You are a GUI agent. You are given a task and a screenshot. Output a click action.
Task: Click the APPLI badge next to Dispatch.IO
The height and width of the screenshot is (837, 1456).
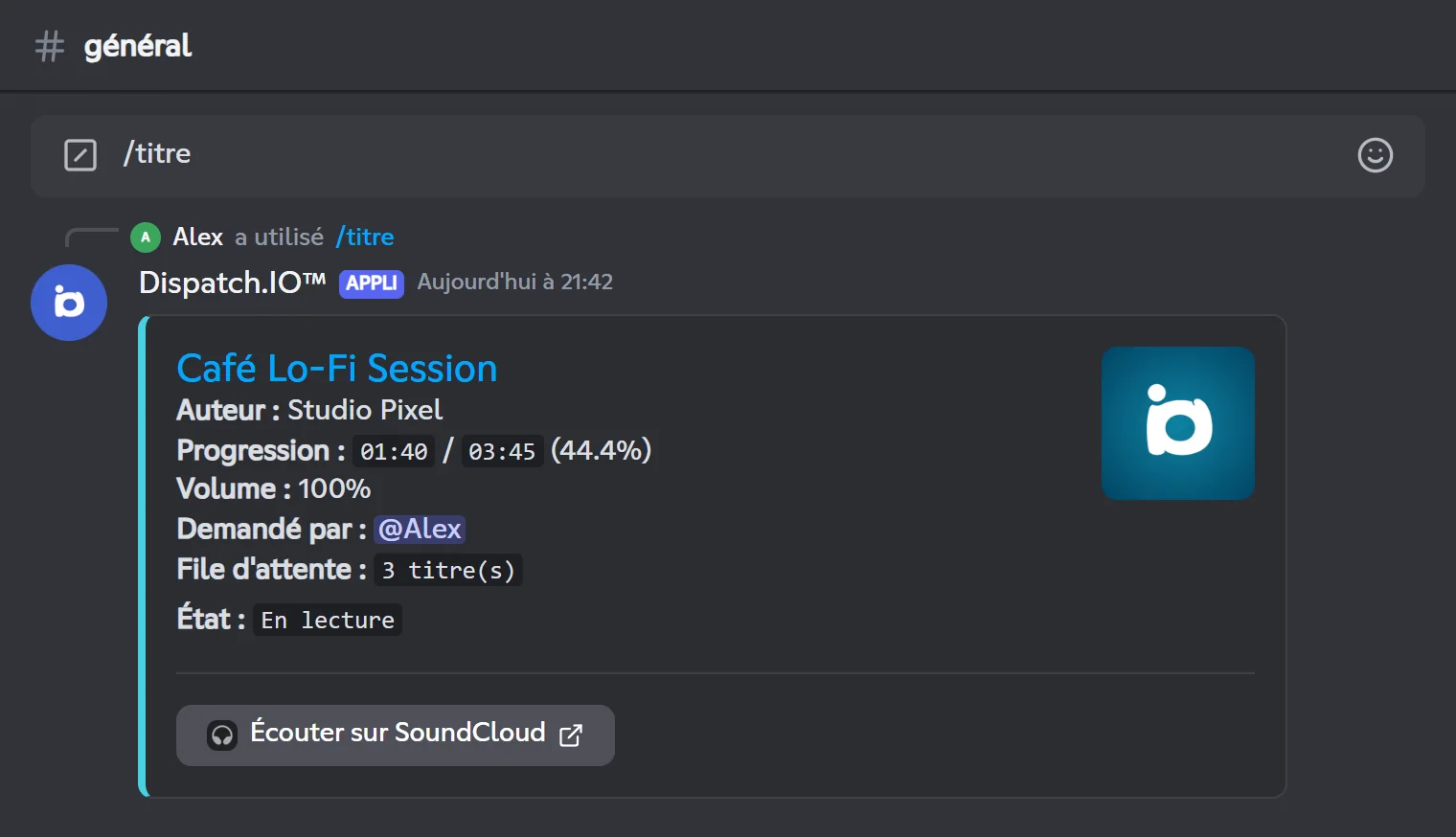pos(372,283)
